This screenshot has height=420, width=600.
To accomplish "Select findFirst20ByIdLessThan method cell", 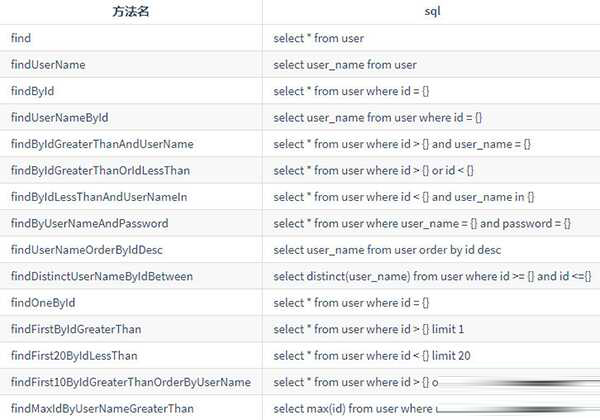I will coord(74,355).
